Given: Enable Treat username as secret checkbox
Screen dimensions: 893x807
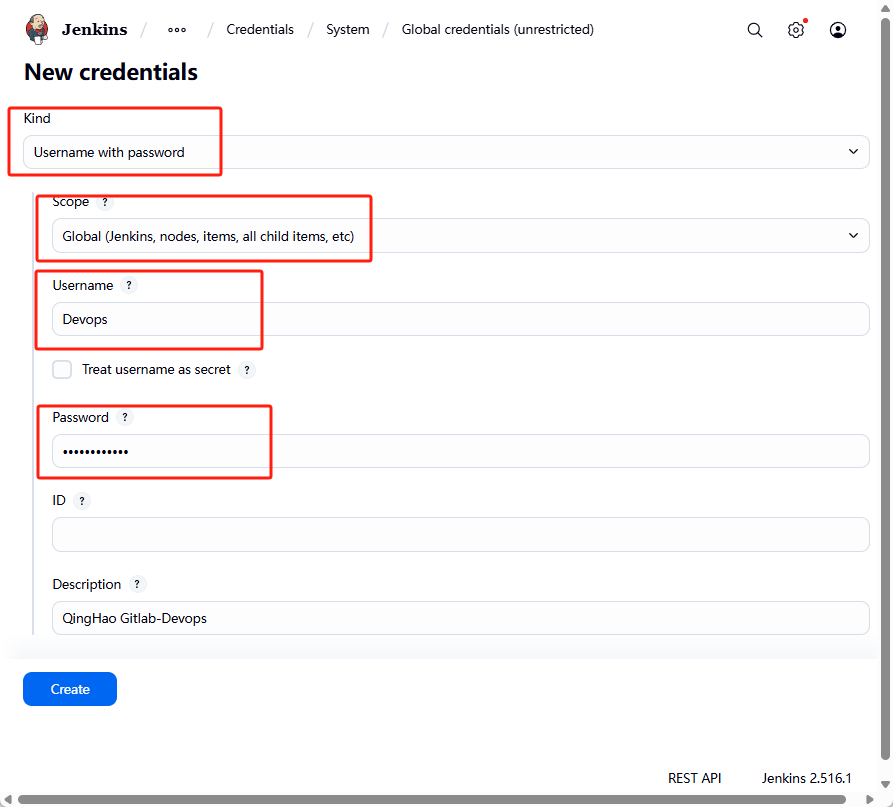Looking at the screenshot, I should (x=63, y=370).
